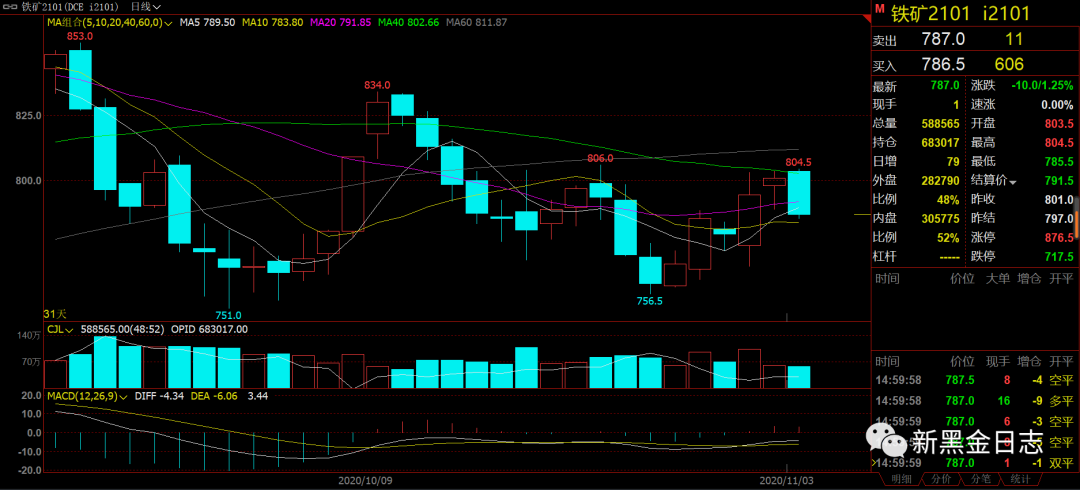This screenshot has height=490, width=1080.
Task: Select the 多平 tick row
Action: click(x=973, y=400)
